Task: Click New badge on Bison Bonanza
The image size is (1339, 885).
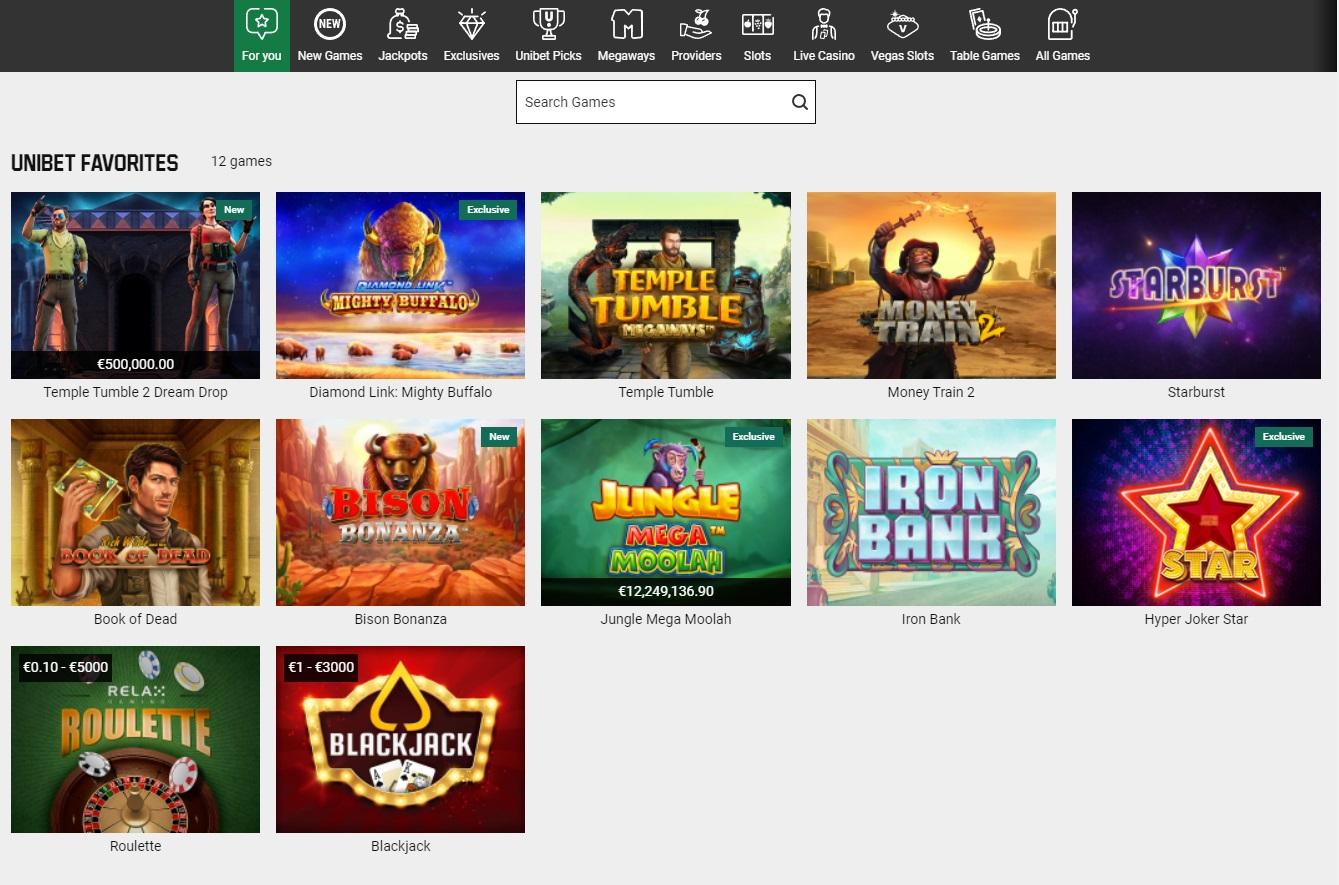Action: click(x=499, y=437)
